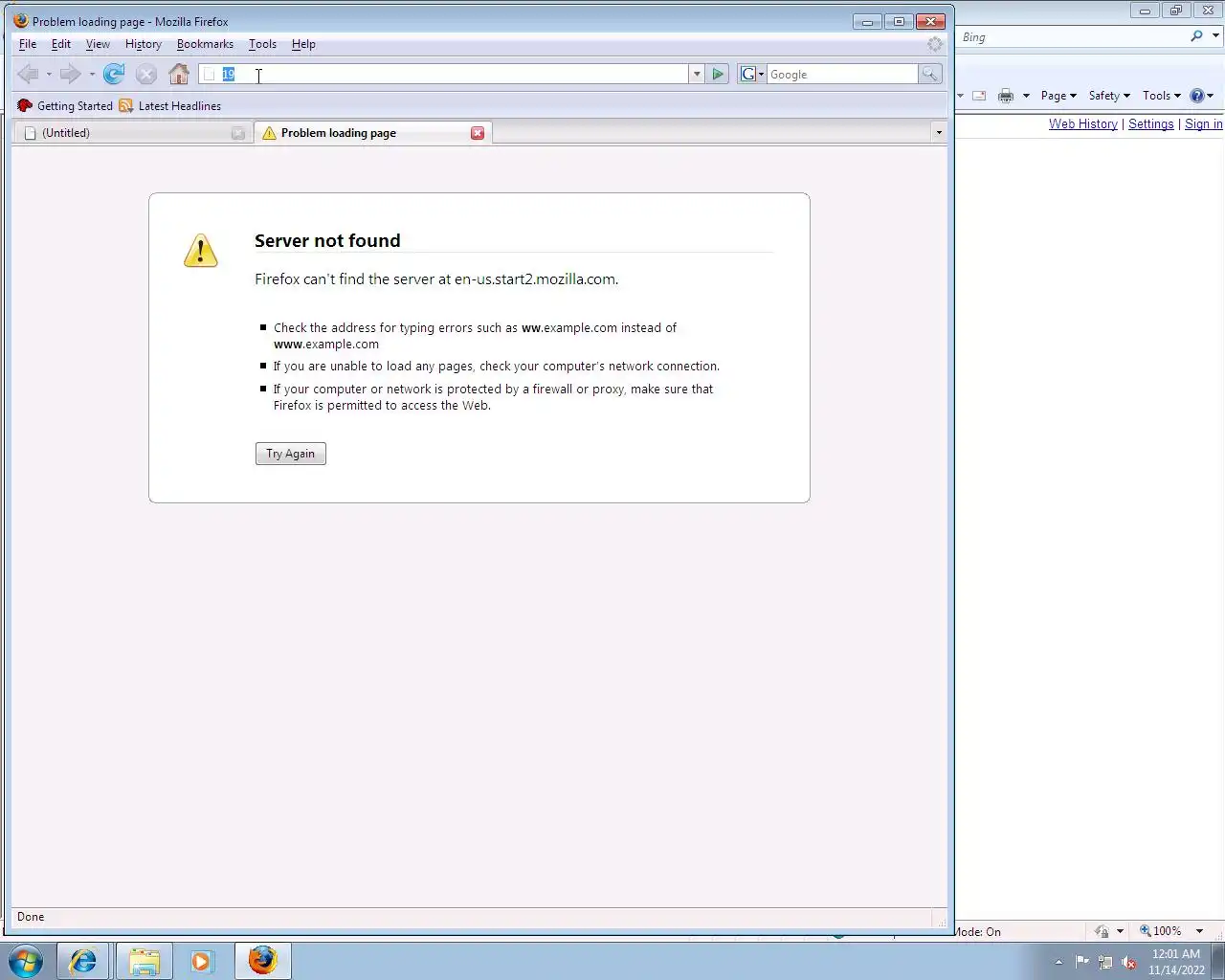Open the Internet Explorer Tools command menu
1225x980 pixels.
pyautogui.click(x=1161, y=96)
